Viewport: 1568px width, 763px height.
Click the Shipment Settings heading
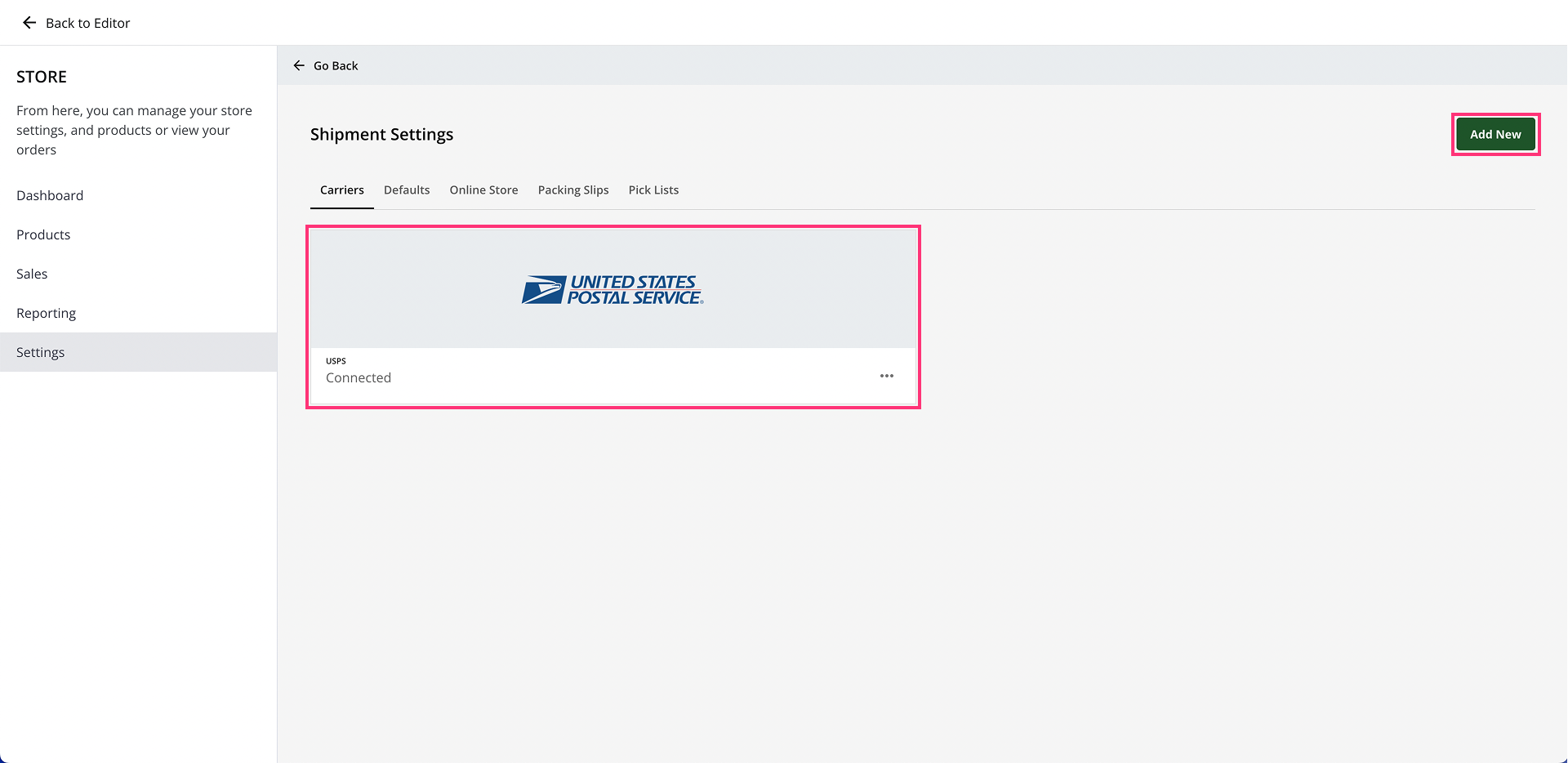click(x=381, y=134)
